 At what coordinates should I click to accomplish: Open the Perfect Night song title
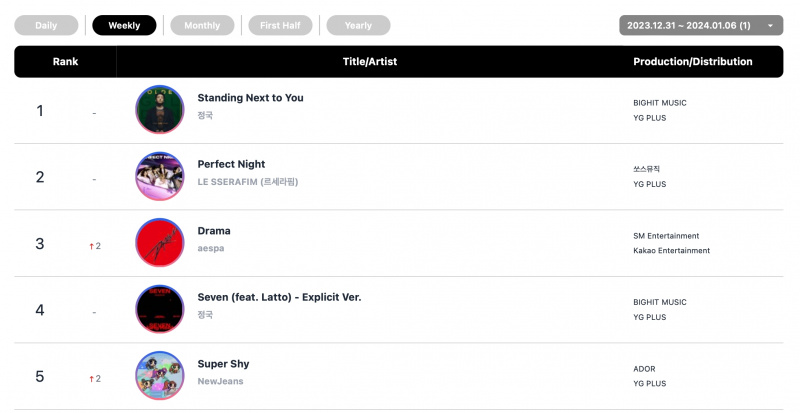point(231,164)
